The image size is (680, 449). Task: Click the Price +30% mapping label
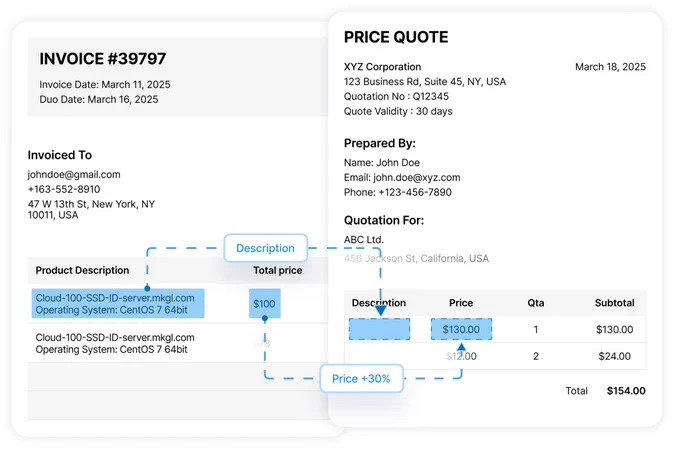(x=361, y=379)
